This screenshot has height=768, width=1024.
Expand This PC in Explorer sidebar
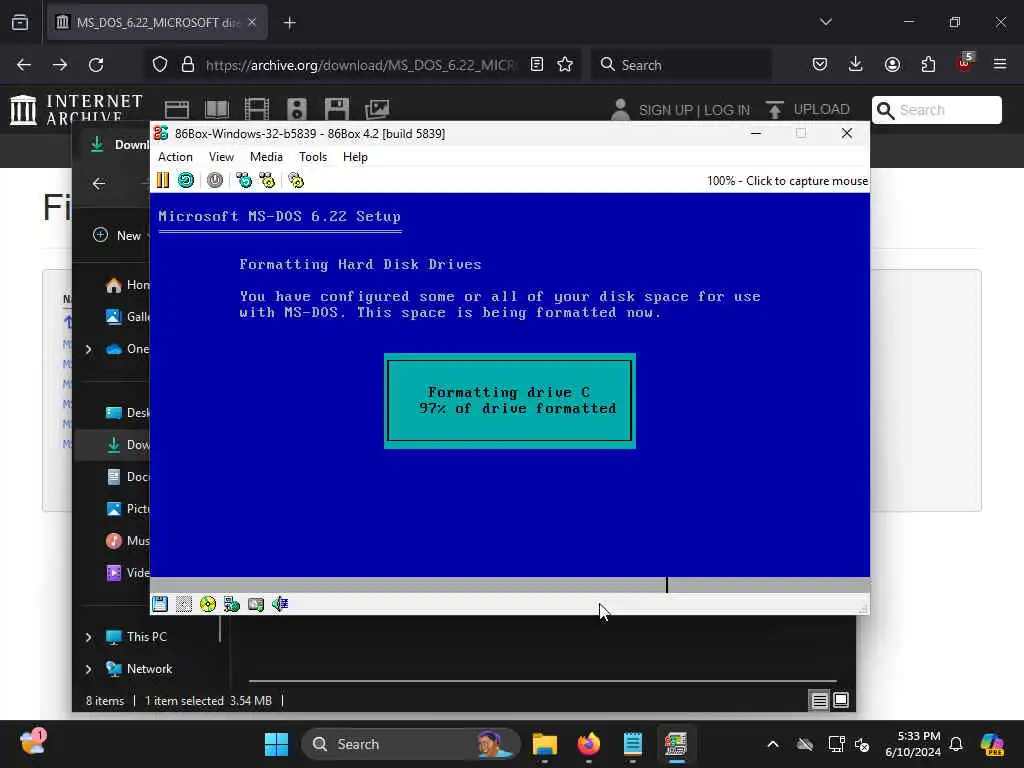click(x=89, y=637)
